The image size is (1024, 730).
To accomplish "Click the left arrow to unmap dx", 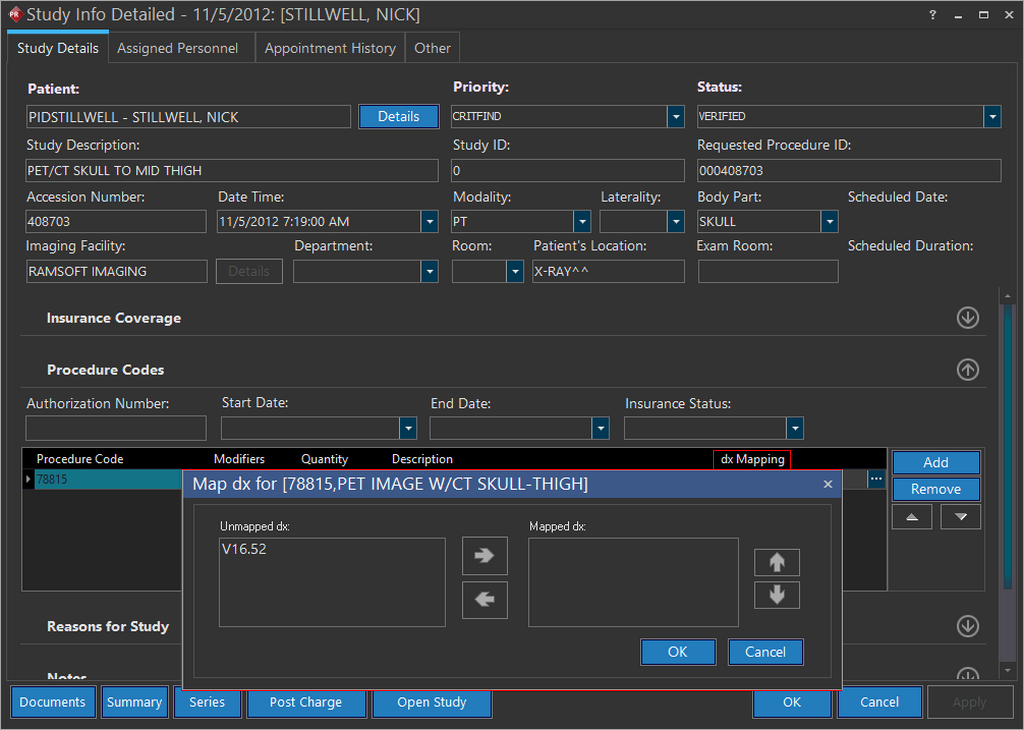I will (485, 600).
